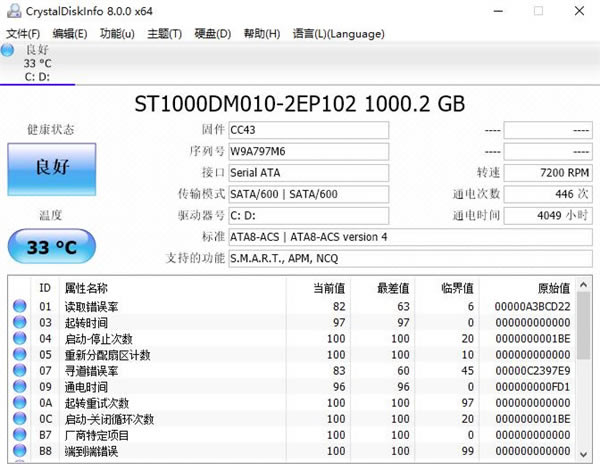Screen dimensions: 600x470
Task: Click the CrystalDiskInfo app icon in title bar
Action: 14,11
